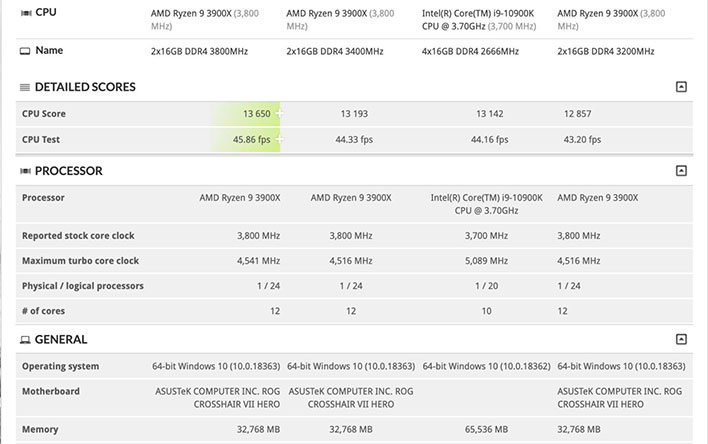The image size is (708, 444).
Task: Click the chip icon beside the PROCESSOR heading
Action: click(25, 171)
